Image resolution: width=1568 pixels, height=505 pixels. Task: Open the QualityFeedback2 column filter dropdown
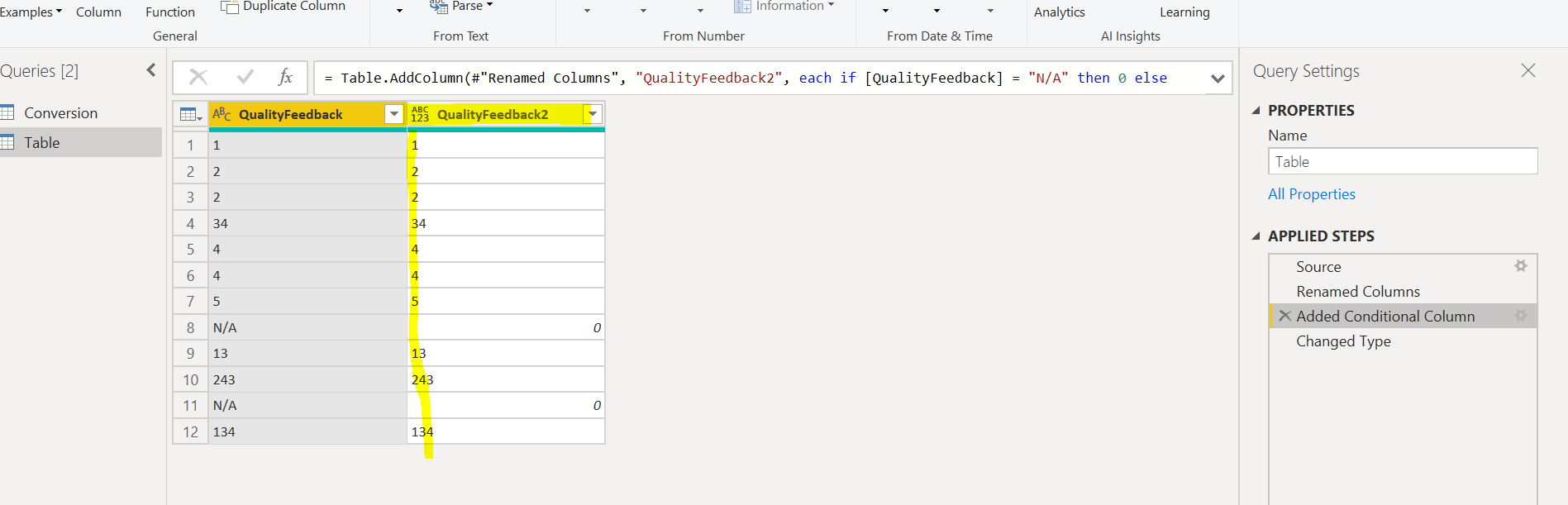point(593,114)
